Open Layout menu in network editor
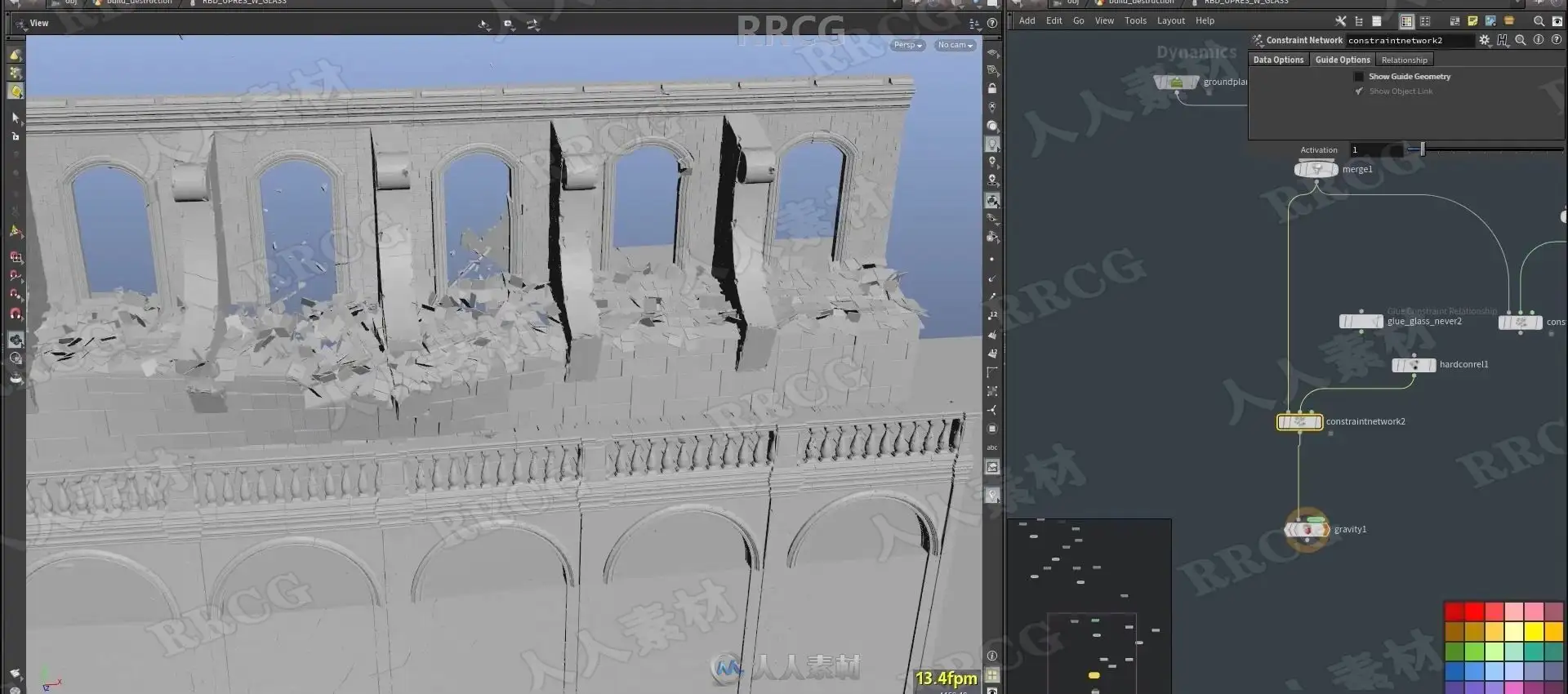Viewport: 1568px width, 694px height. [1170, 20]
